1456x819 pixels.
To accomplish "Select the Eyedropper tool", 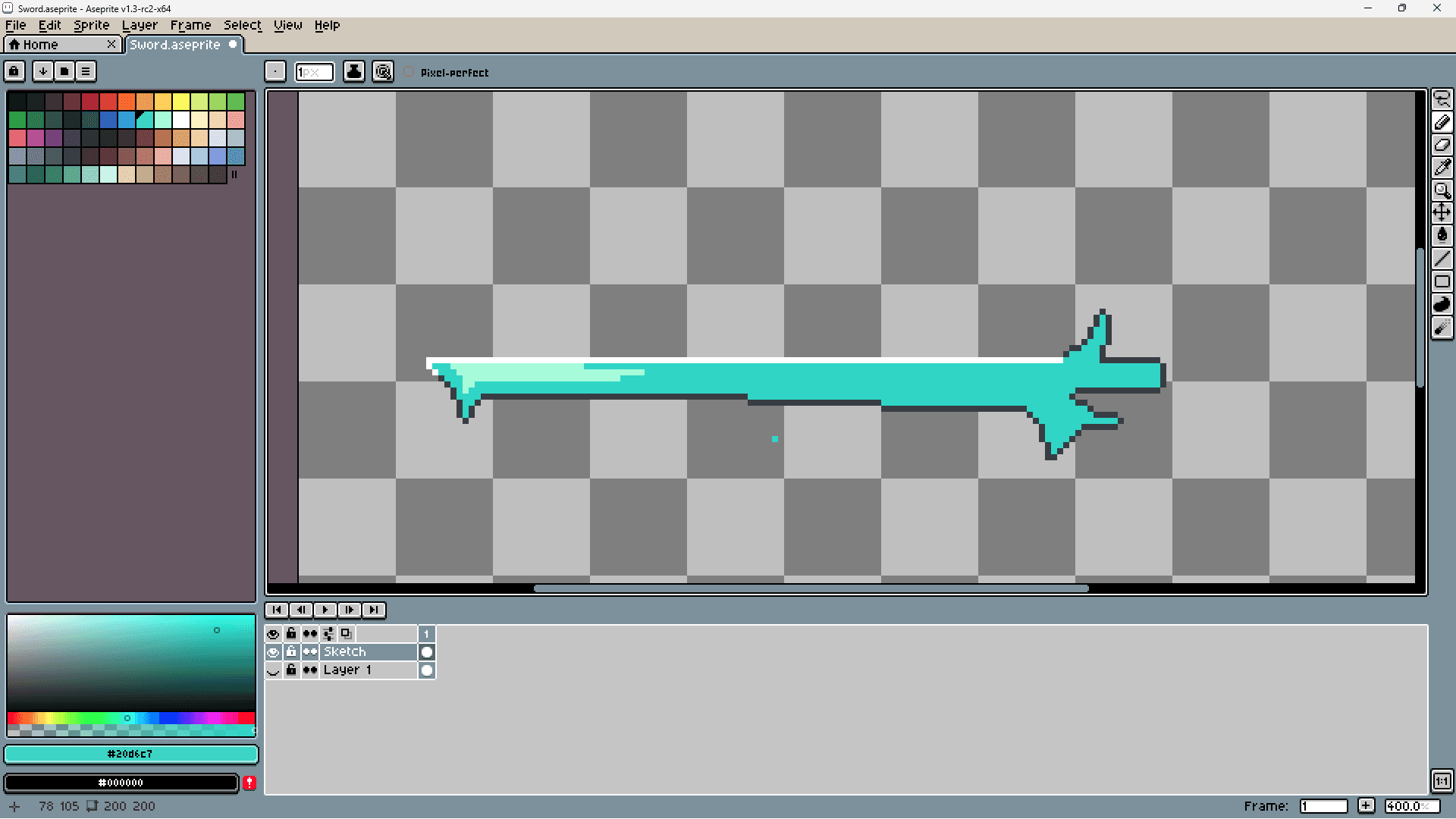I will [1442, 167].
